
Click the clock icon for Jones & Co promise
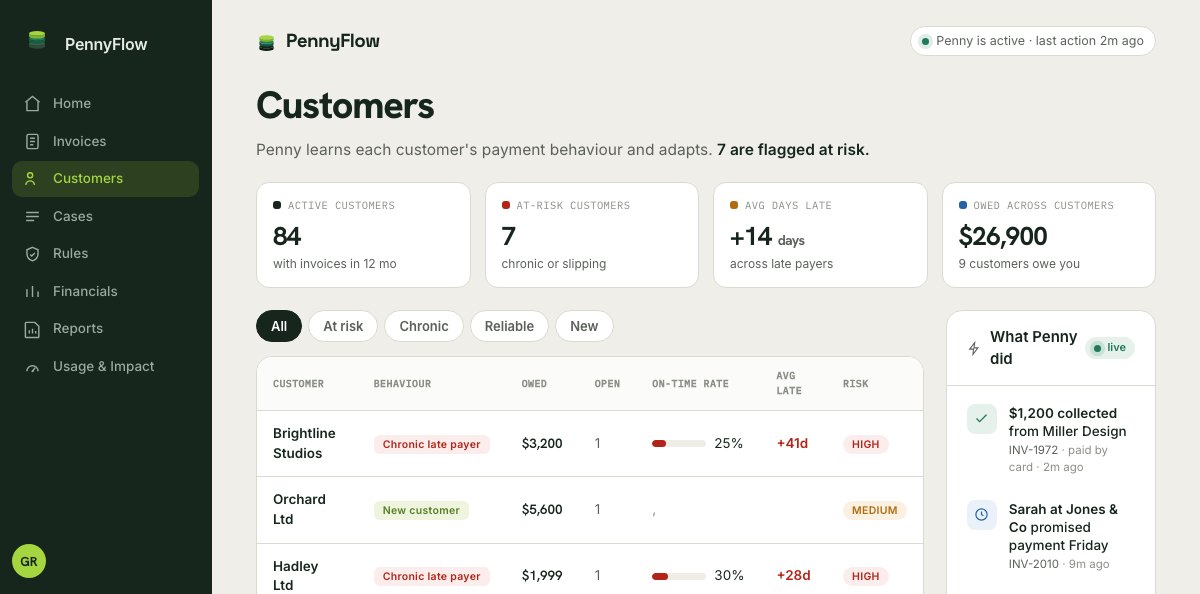coord(981,514)
